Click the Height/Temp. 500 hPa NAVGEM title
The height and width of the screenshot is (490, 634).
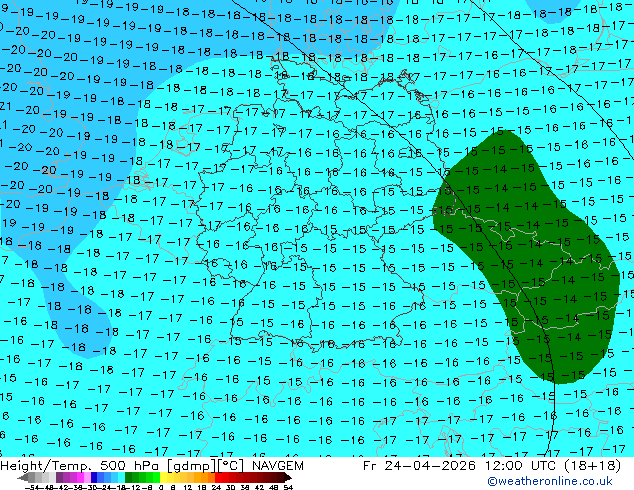click(152, 466)
